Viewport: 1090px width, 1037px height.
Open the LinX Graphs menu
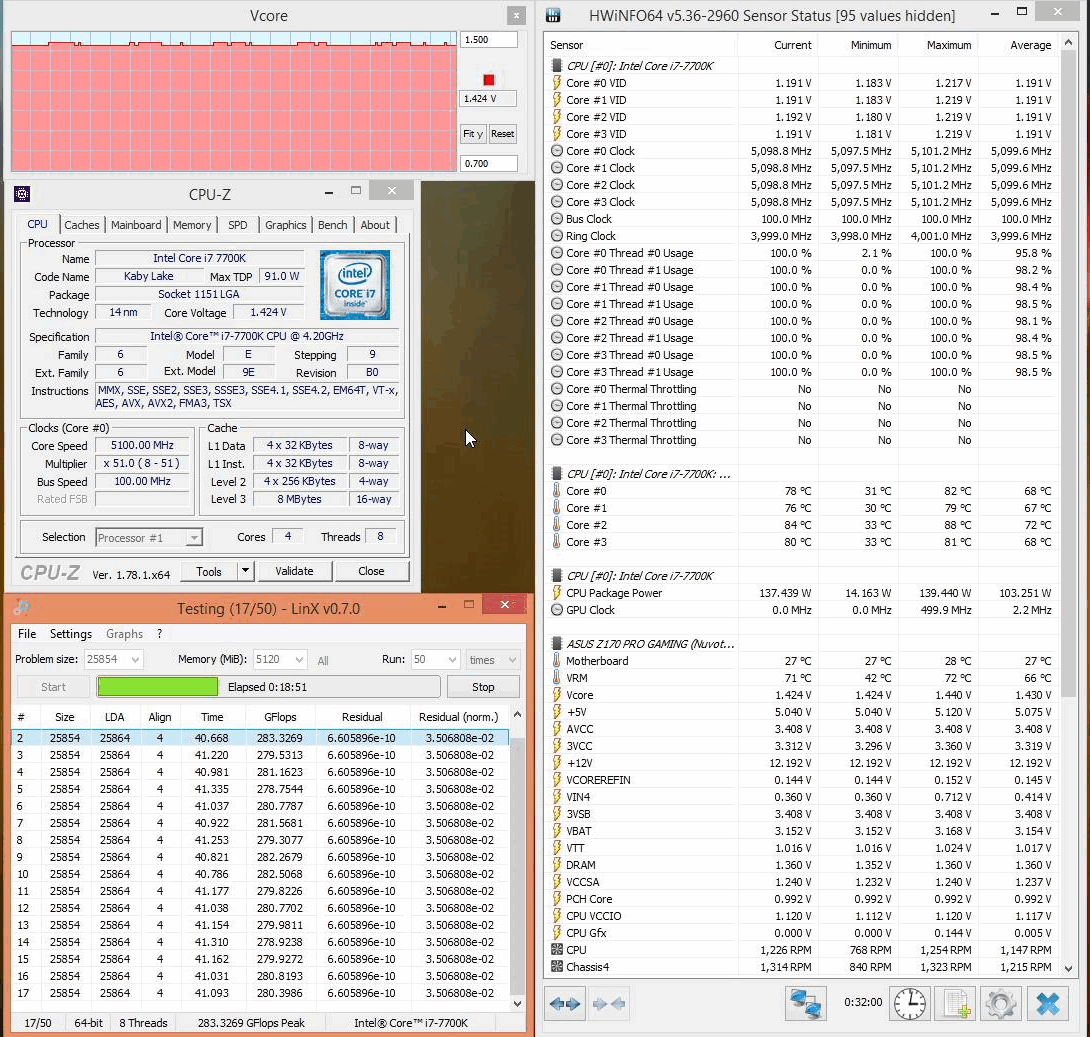[x=124, y=634]
